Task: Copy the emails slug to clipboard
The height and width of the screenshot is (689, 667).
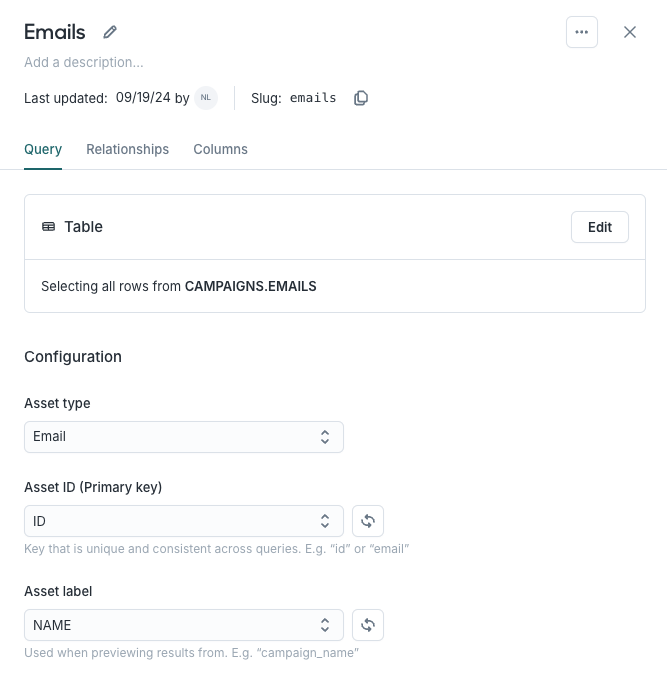Action: point(361,98)
